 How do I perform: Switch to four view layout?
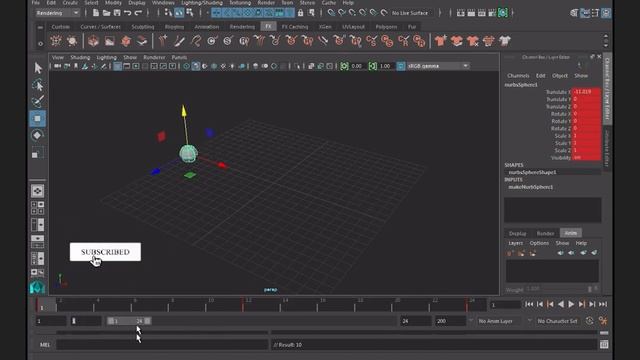[38, 207]
